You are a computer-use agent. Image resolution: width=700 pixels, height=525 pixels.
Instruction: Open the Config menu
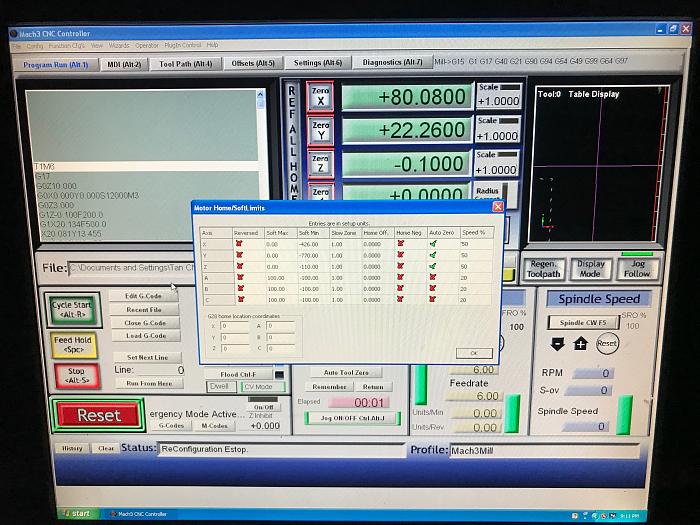click(35, 46)
